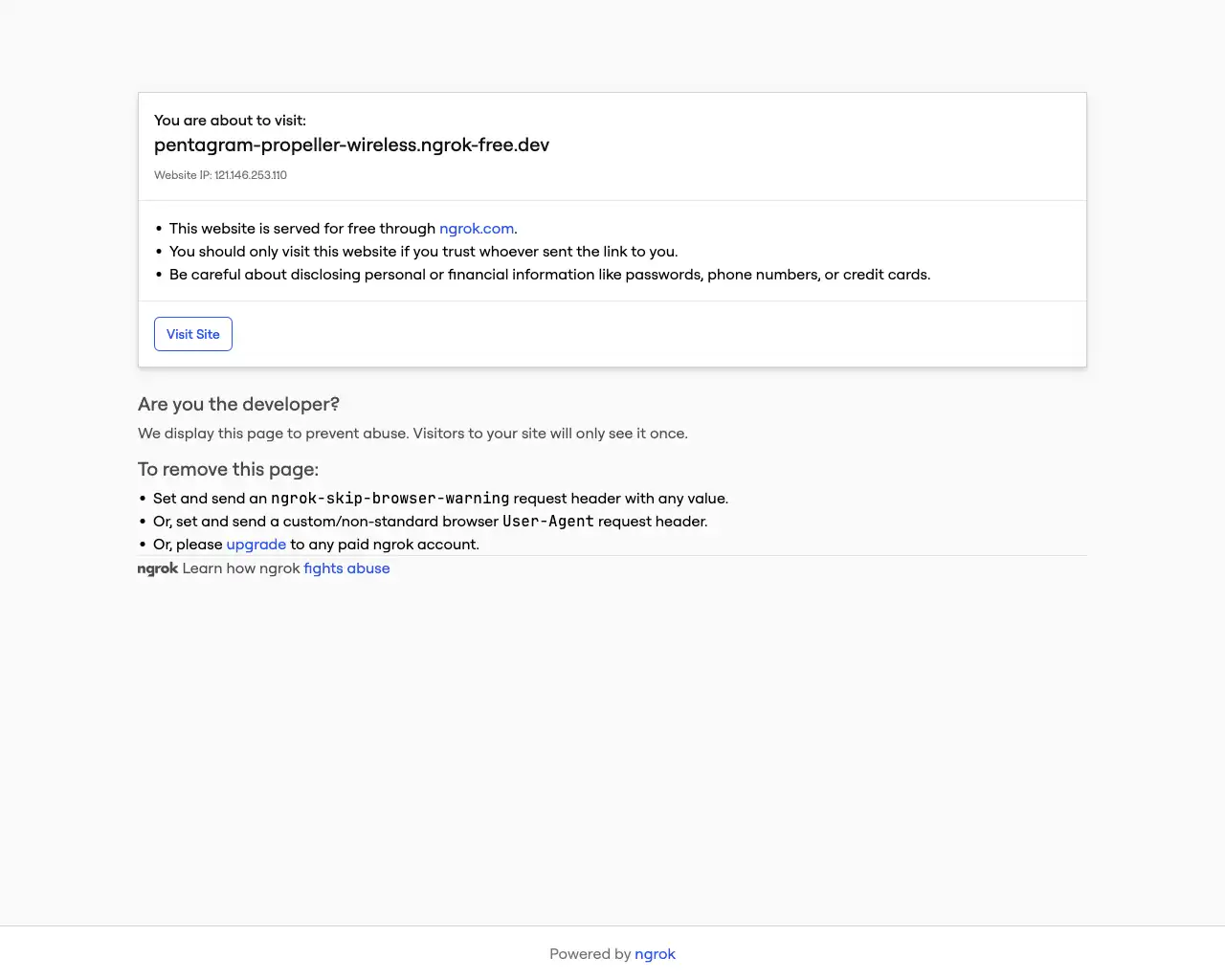Screen dimensions: 1225x980
Task: Click the visitors-see-once description text
Action: click(412, 433)
